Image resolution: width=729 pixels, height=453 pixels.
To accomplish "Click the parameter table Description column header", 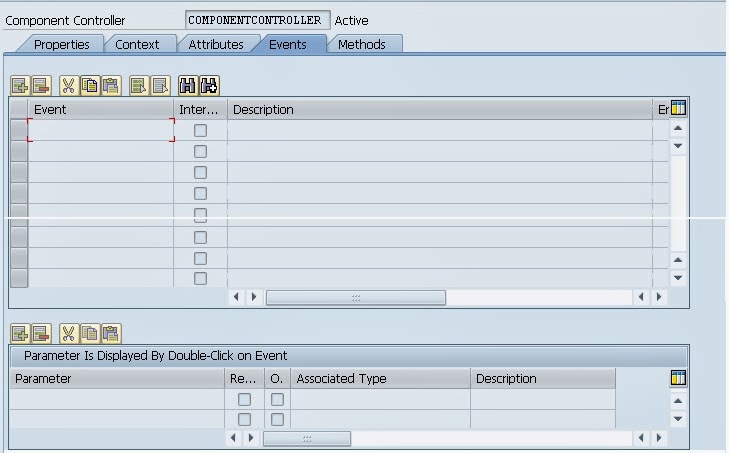I will coord(543,379).
